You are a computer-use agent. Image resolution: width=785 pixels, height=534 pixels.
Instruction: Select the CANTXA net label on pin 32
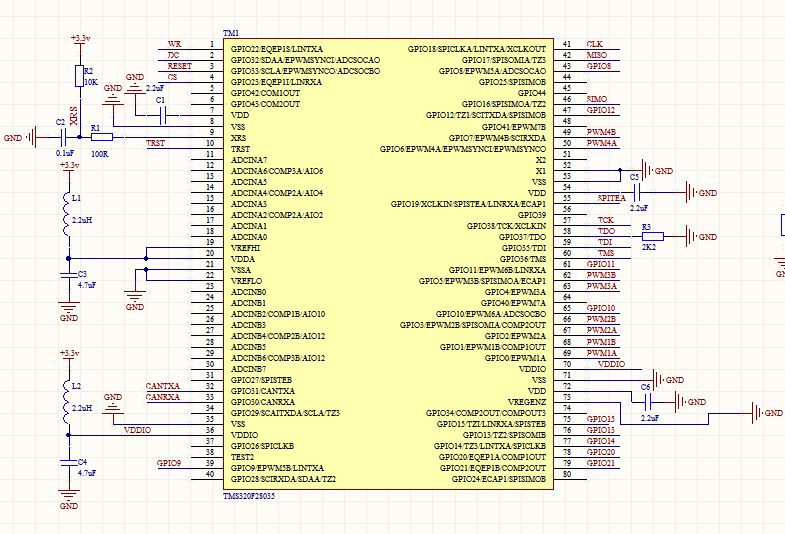(162, 386)
